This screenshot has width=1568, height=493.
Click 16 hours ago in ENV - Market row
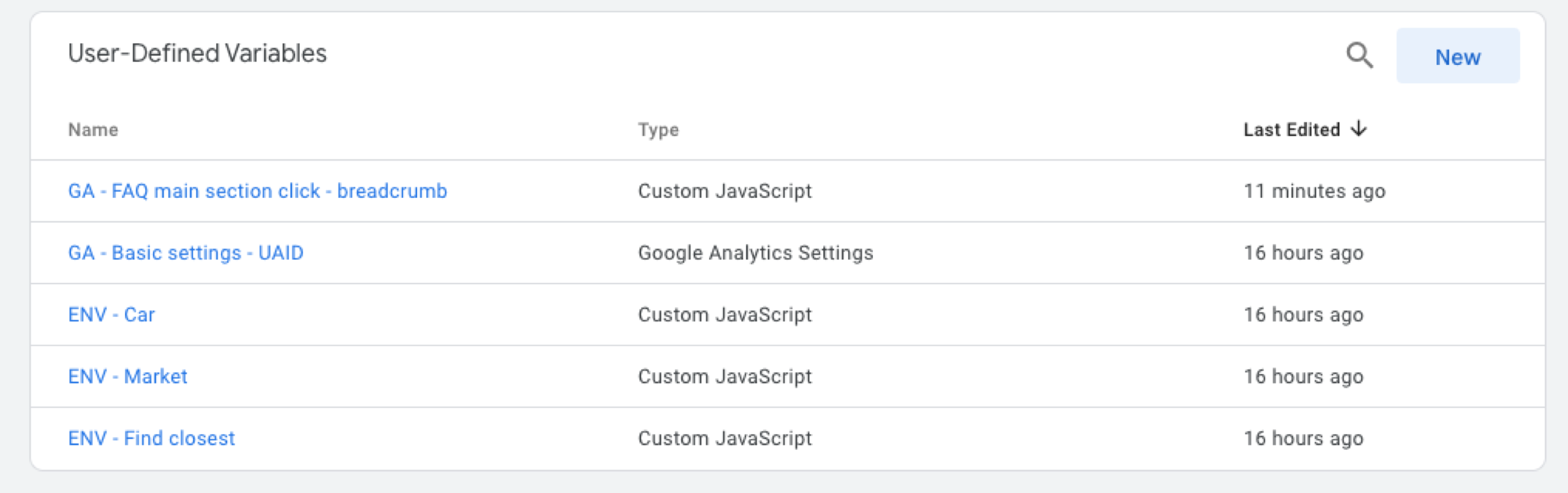tap(1303, 377)
